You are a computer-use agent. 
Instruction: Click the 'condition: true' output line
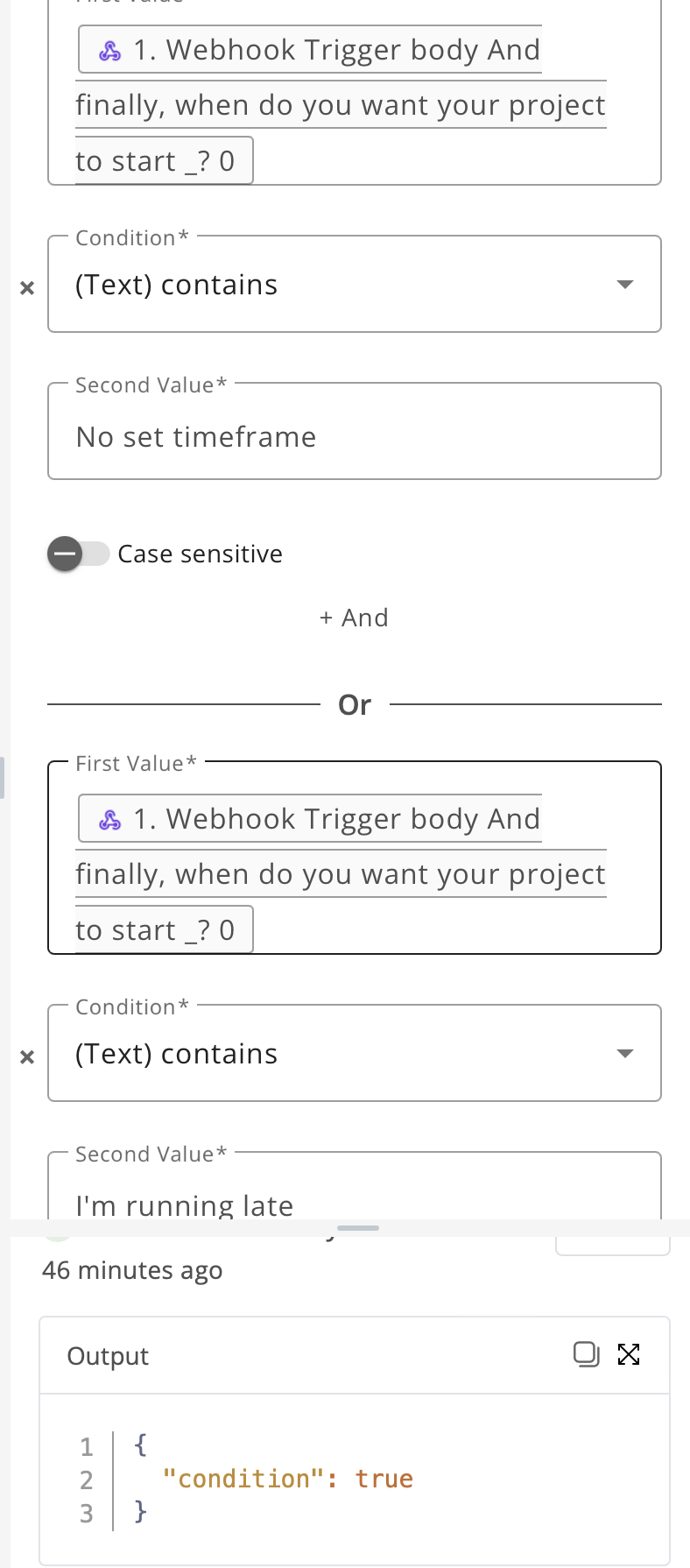[288, 1479]
